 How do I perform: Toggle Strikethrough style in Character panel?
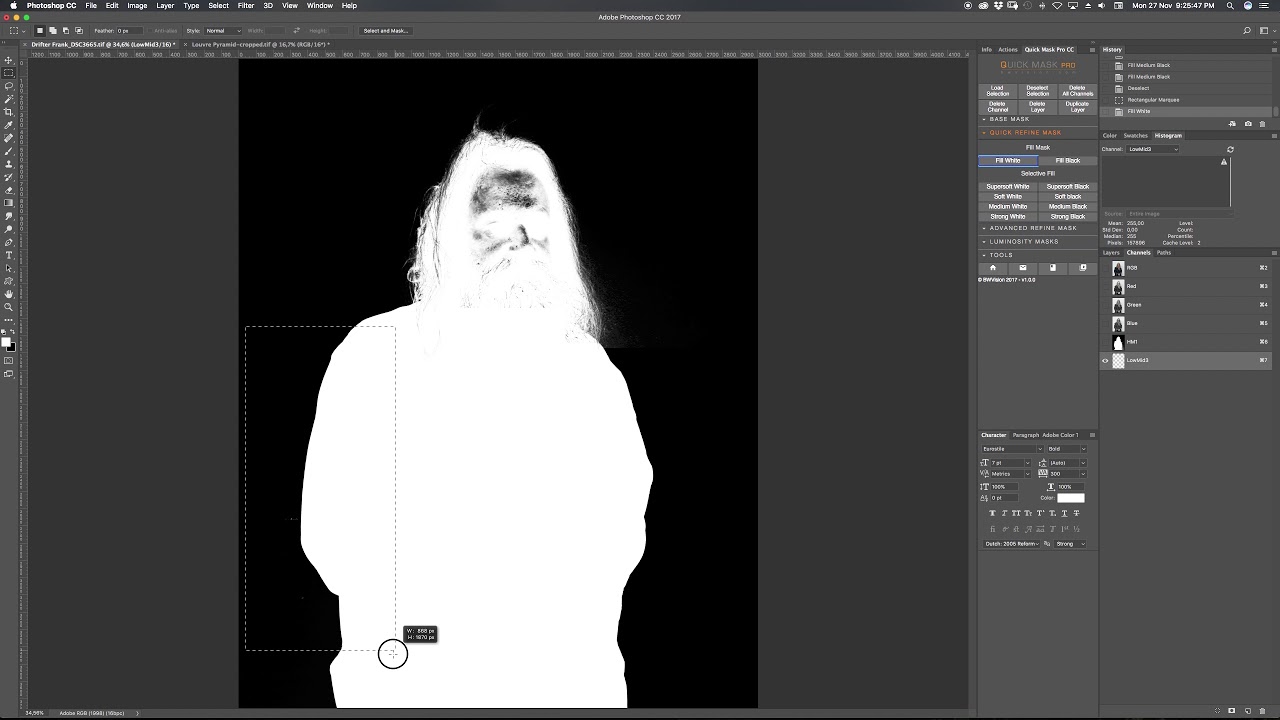(1077, 513)
